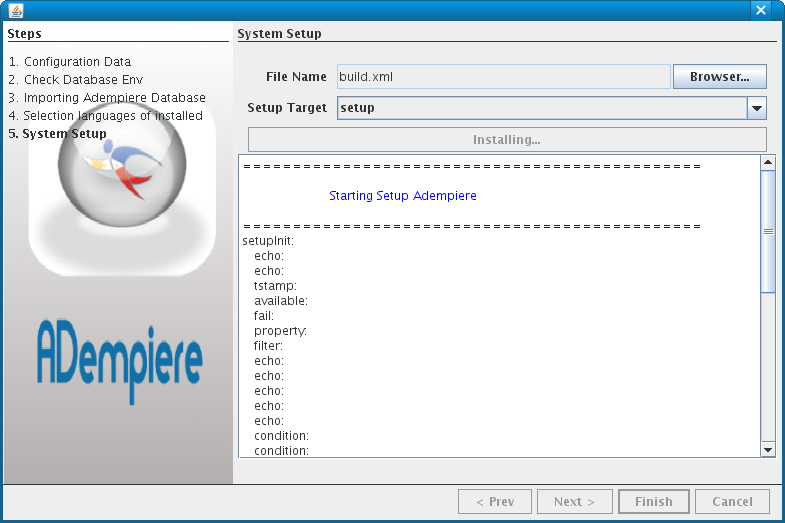Select step 5. System Setup

pos(58,134)
